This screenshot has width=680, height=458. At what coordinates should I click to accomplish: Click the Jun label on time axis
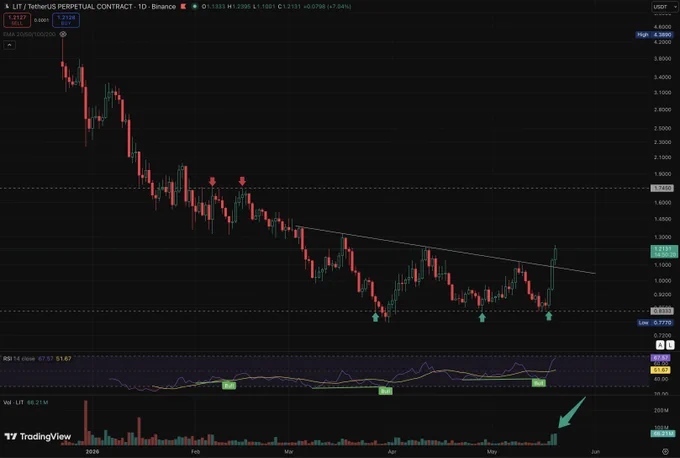pos(595,451)
